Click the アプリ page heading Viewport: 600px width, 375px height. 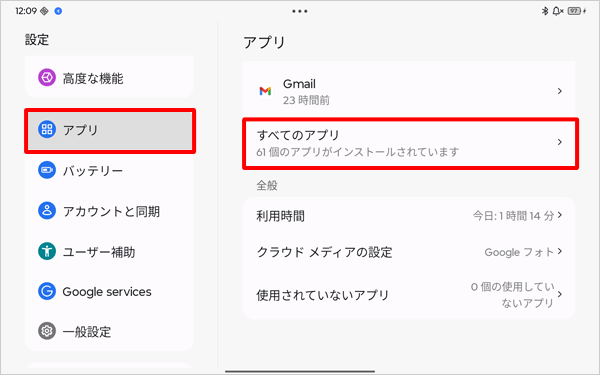[x=264, y=42]
